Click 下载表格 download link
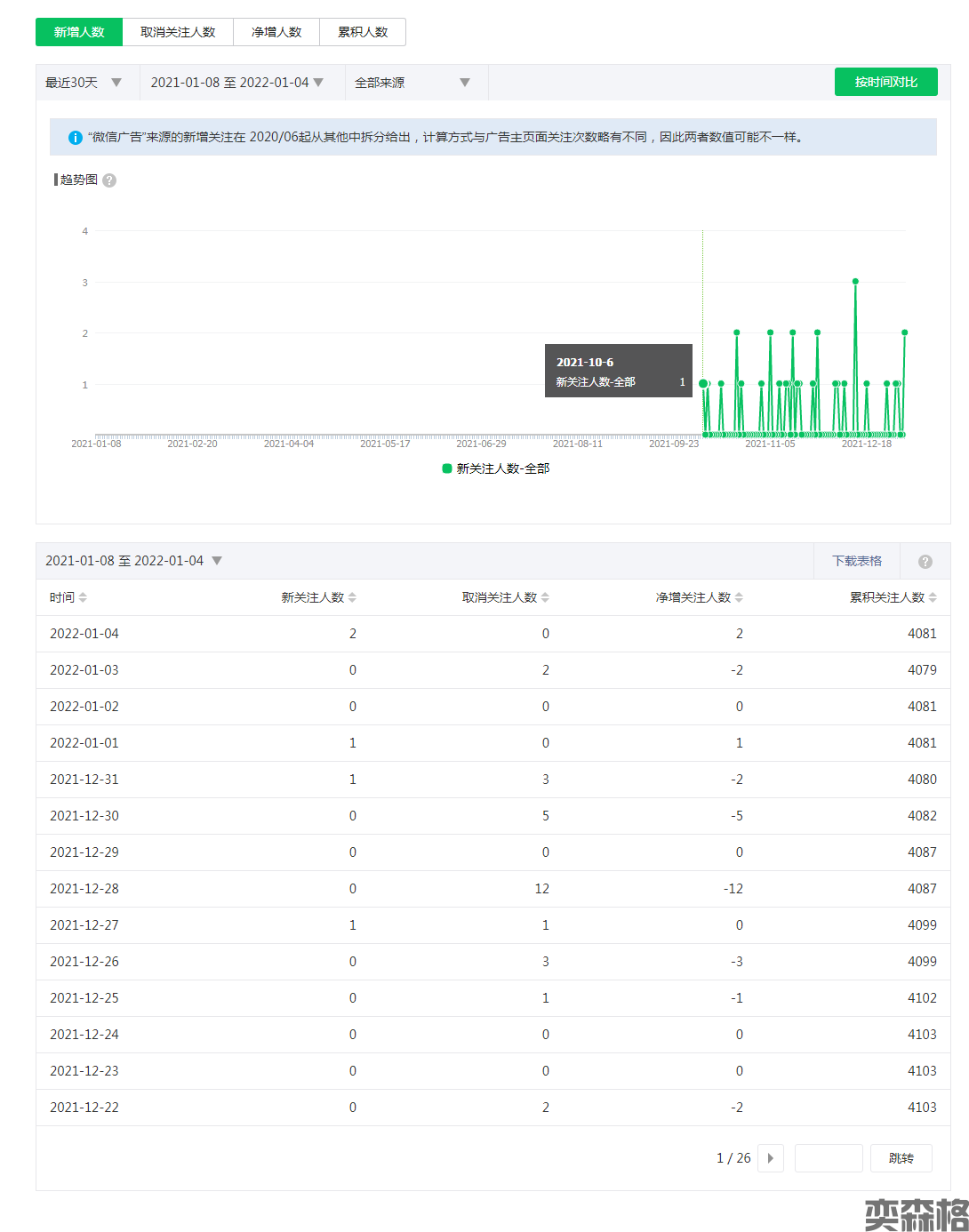The height and width of the screenshot is (1232, 969). [x=857, y=561]
